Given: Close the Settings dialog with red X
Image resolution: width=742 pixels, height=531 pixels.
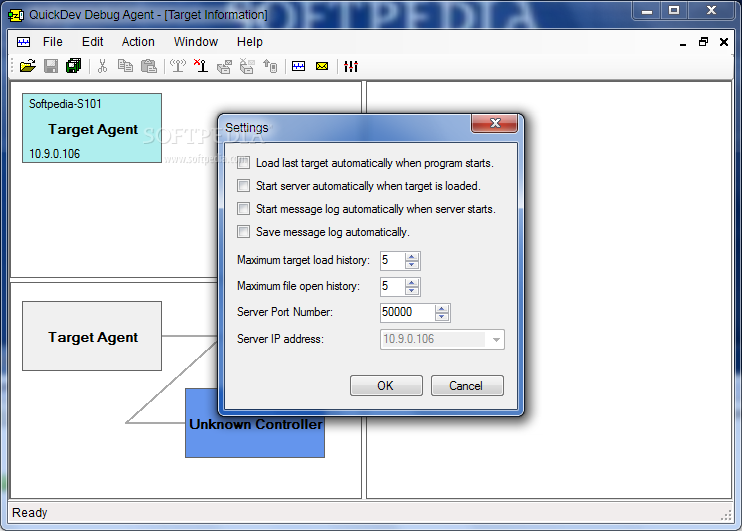Looking at the screenshot, I should [x=495, y=123].
